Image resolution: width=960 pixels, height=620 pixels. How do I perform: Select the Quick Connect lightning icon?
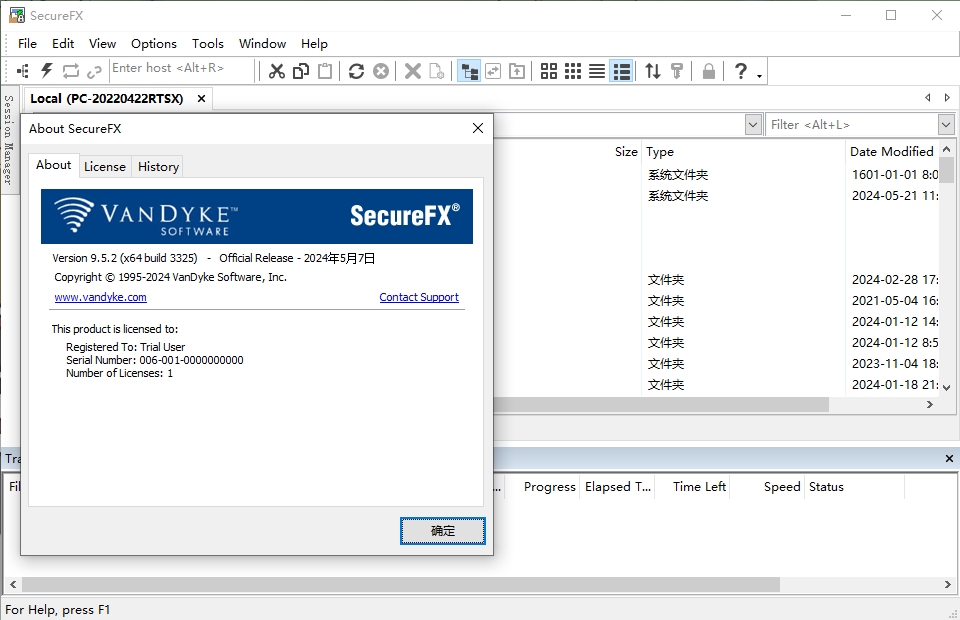(x=44, y=70)
